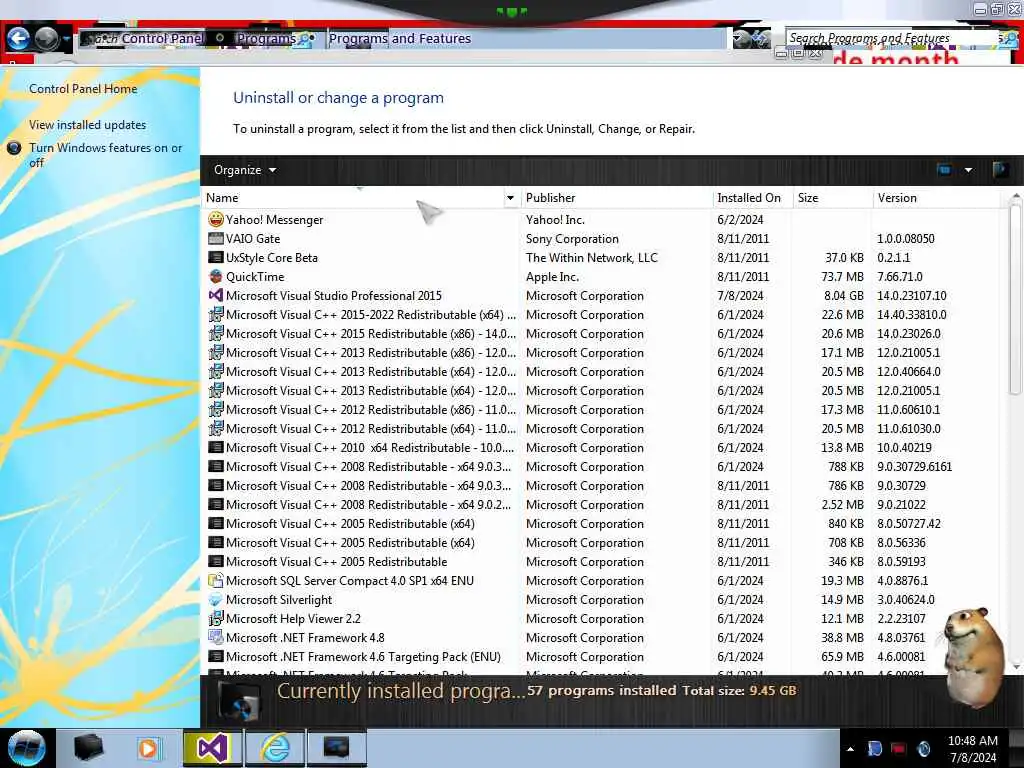Image resolution: width=1024 pixels, height=768 pixels.
Task: Open the media player taskbar icon
Action: coord(149,748)
